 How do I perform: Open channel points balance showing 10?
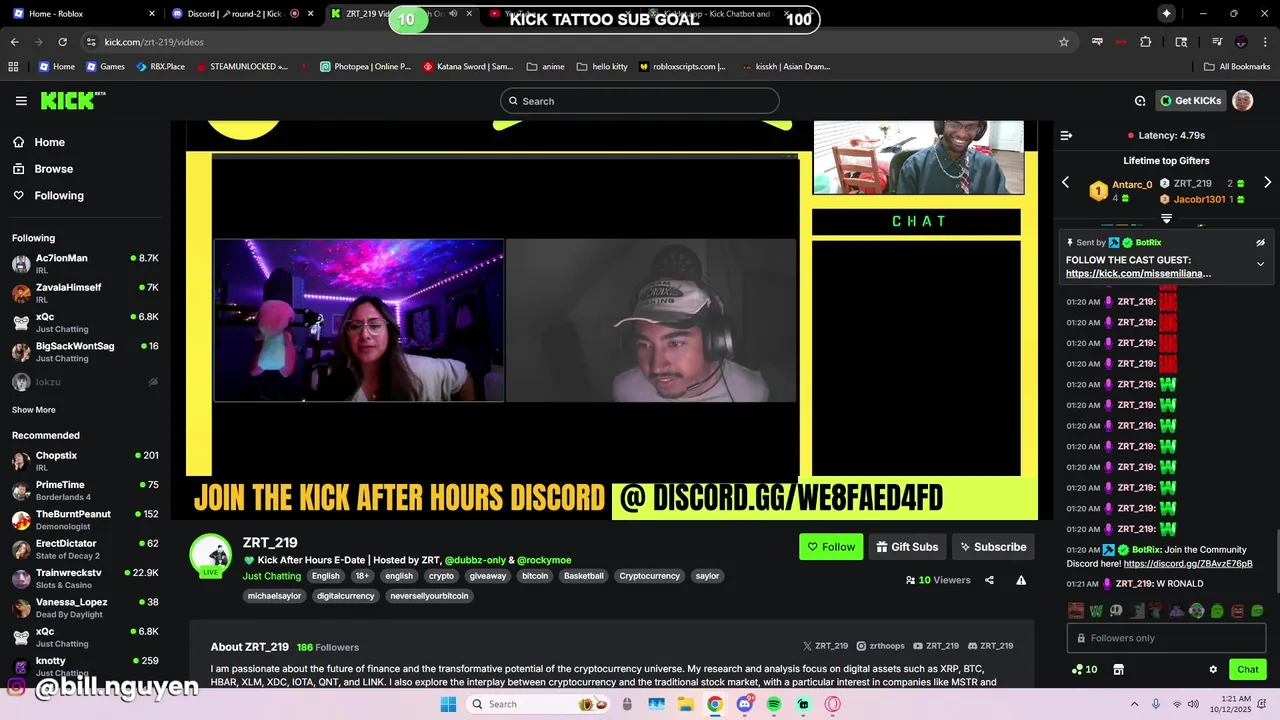[x=1084, y=670]
